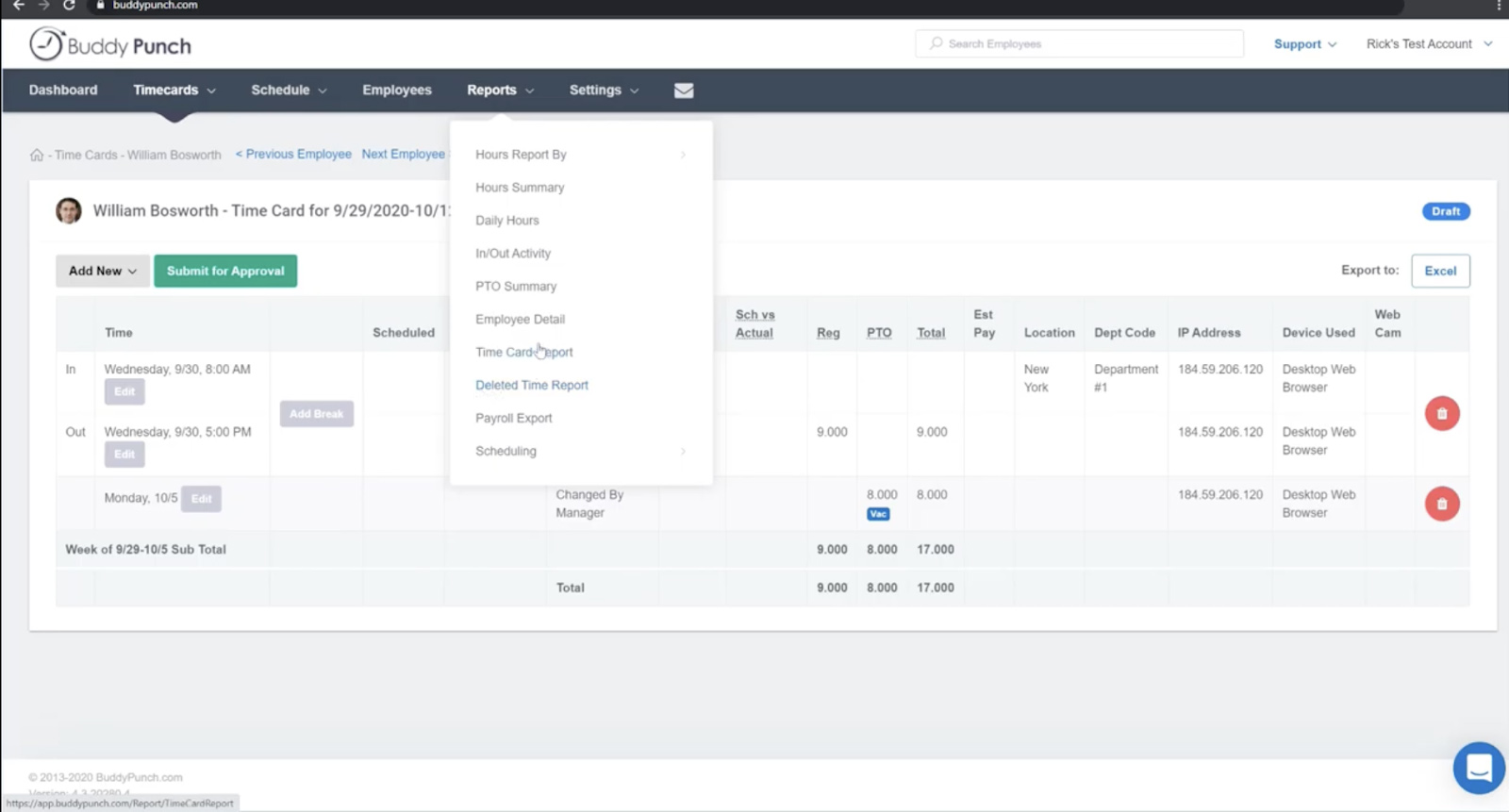Export time card to Excel
The width and height of the screenshot is (1509, 812).
click(x=1439, y=271)
